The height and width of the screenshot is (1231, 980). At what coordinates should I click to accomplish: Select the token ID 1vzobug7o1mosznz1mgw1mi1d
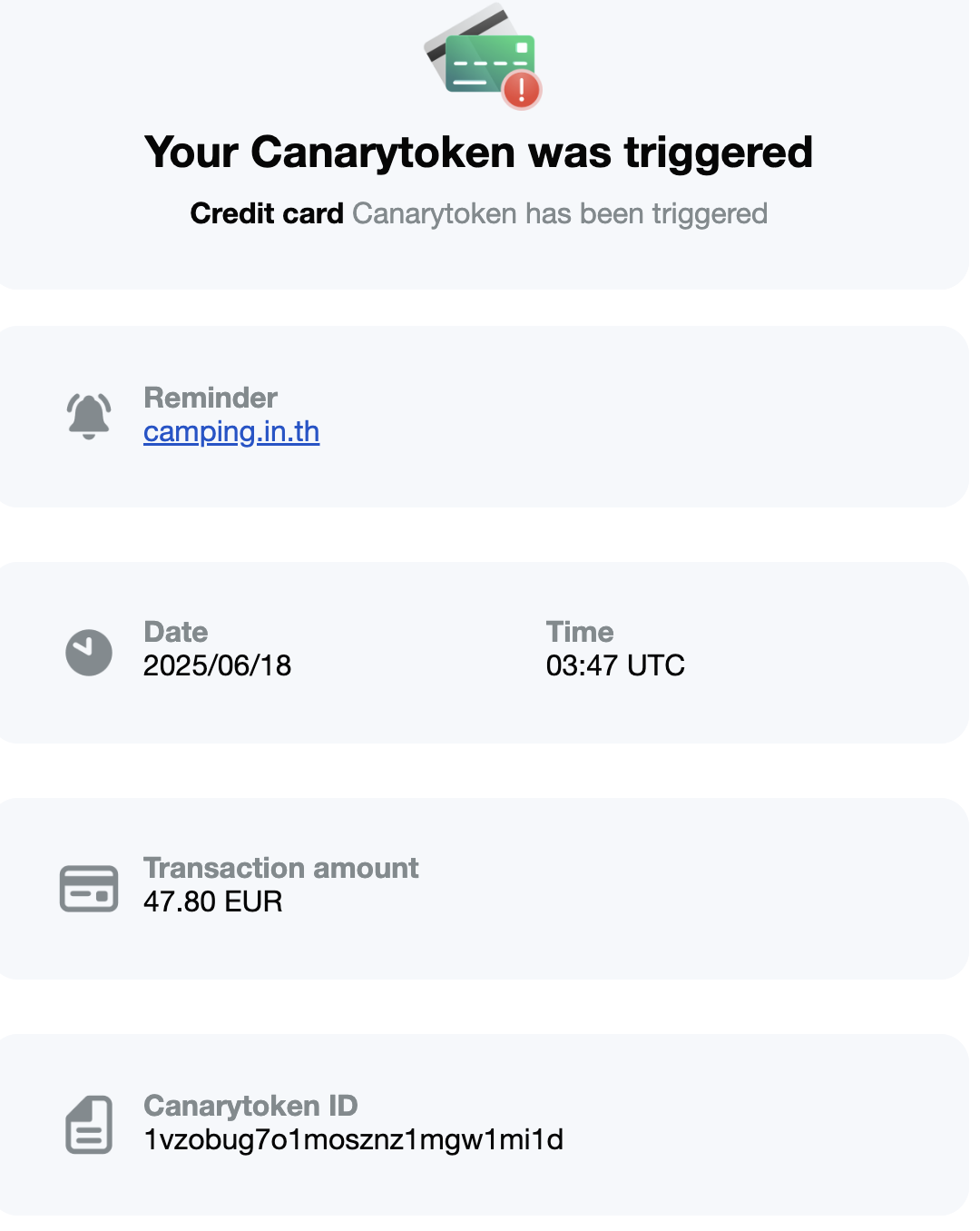click(354, 1139)
